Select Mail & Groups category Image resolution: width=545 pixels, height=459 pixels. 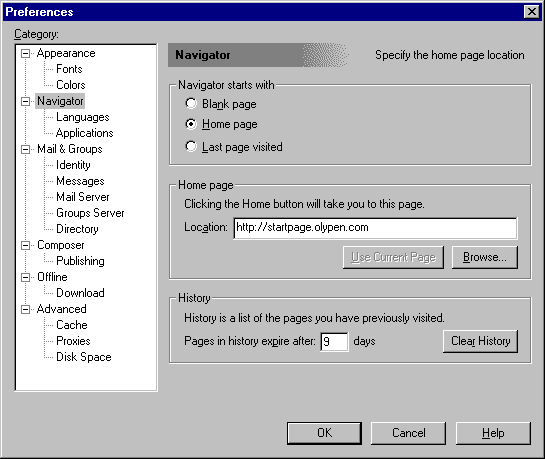70,149
